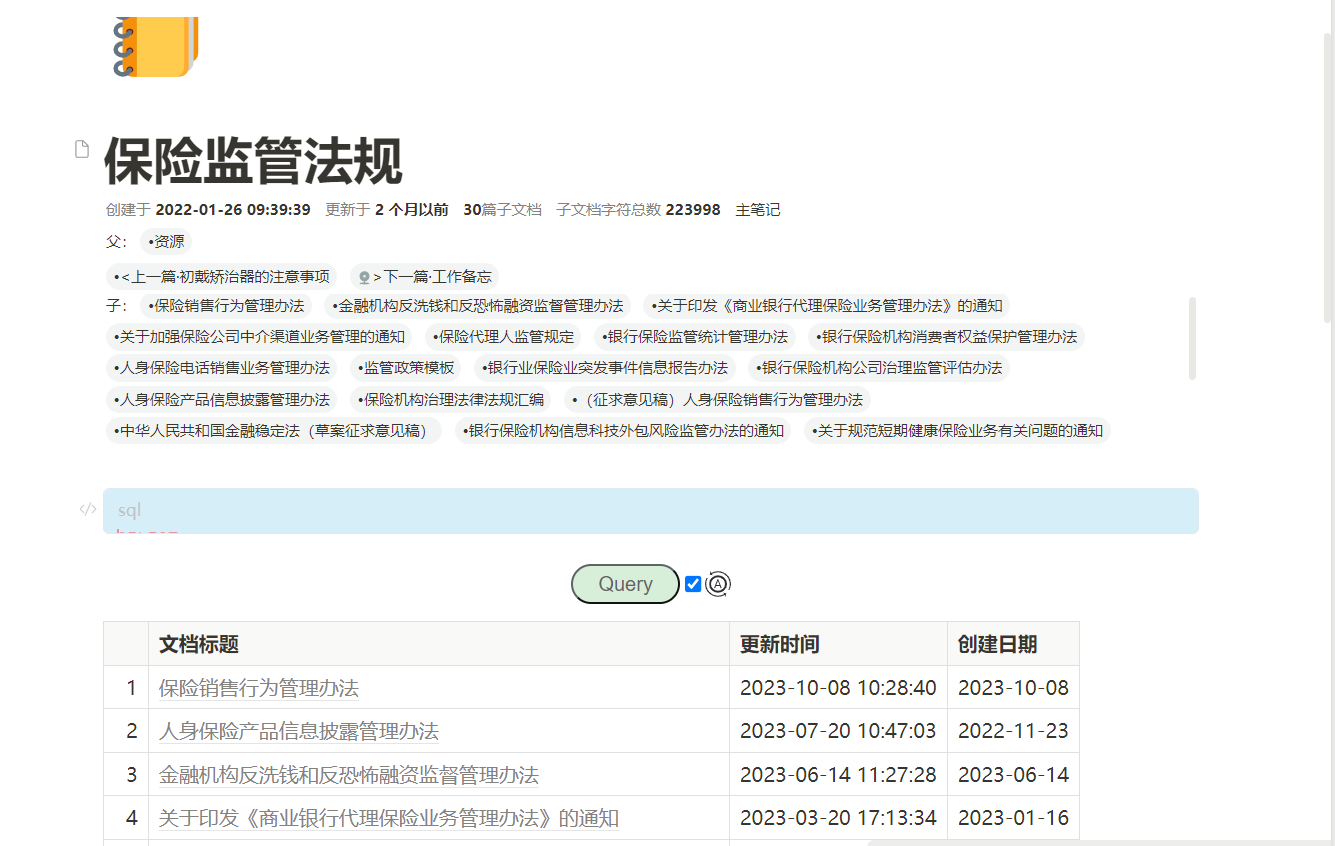Click the 创建日期 column header

tap(997, 644)
